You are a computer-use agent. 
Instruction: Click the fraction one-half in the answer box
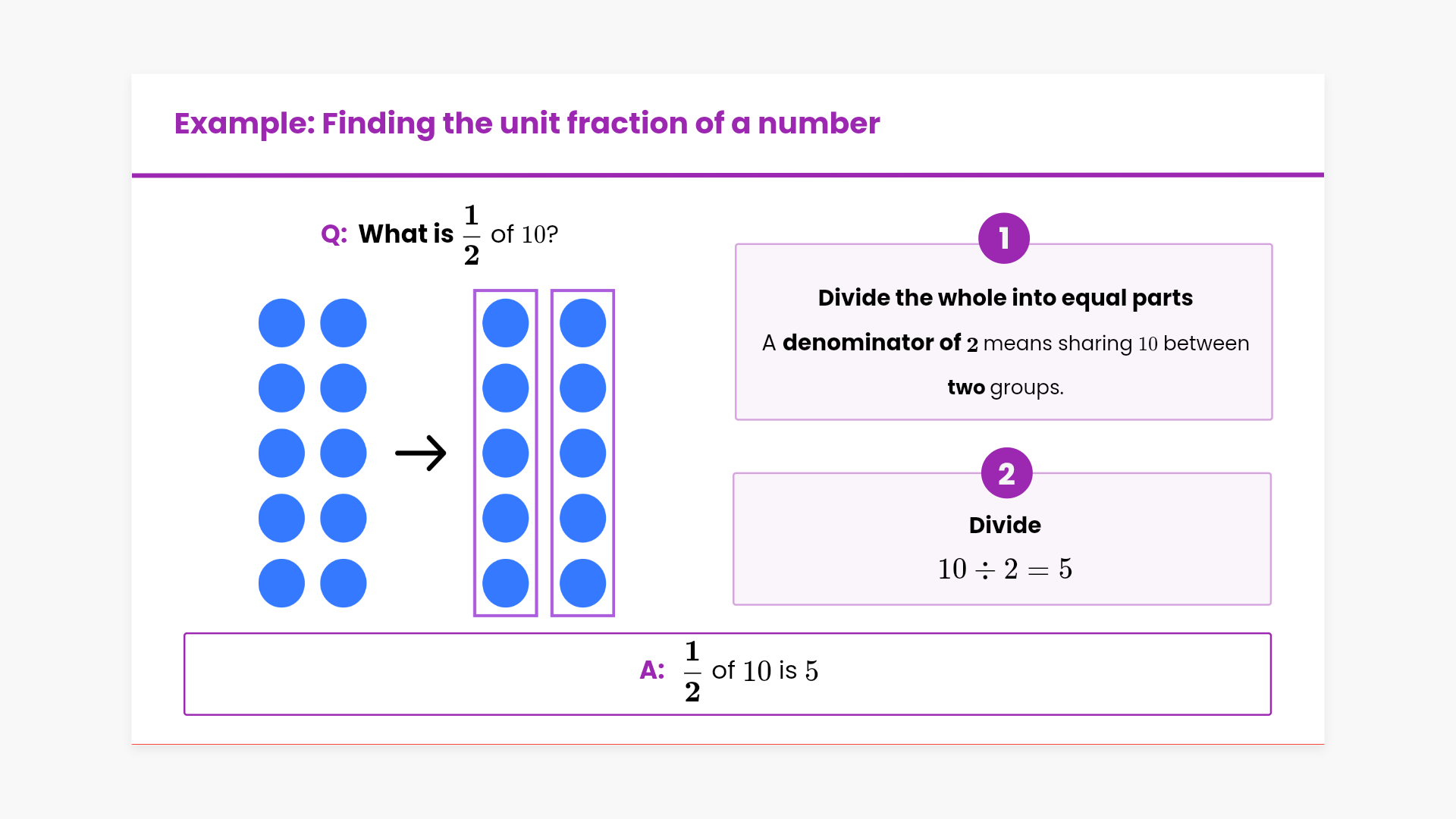[x=692, y=671]
